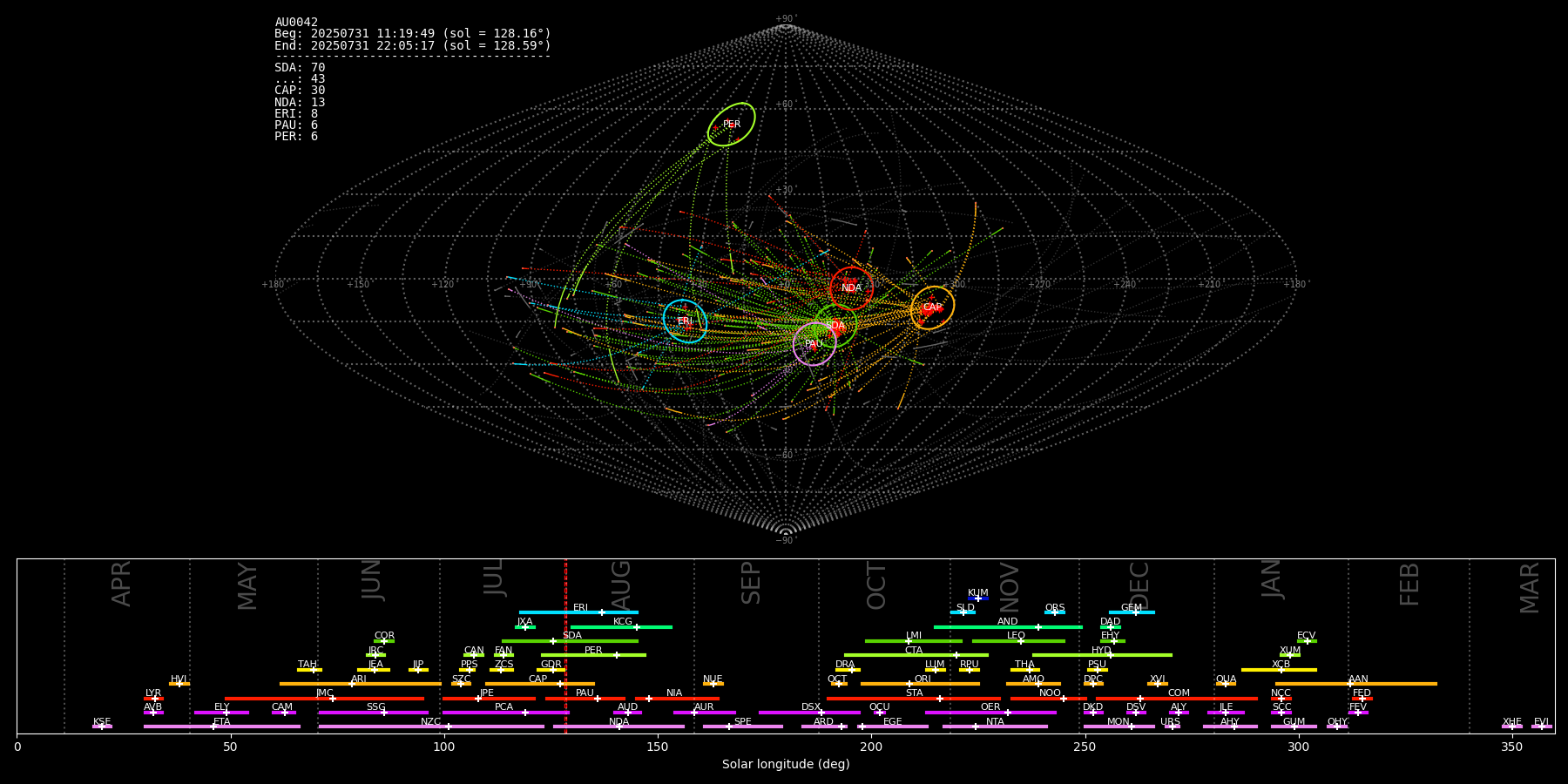Select the 'Beg: 20250731 11:19:49' line
The image size is (1568, 784).
click(x=413, y=34)
